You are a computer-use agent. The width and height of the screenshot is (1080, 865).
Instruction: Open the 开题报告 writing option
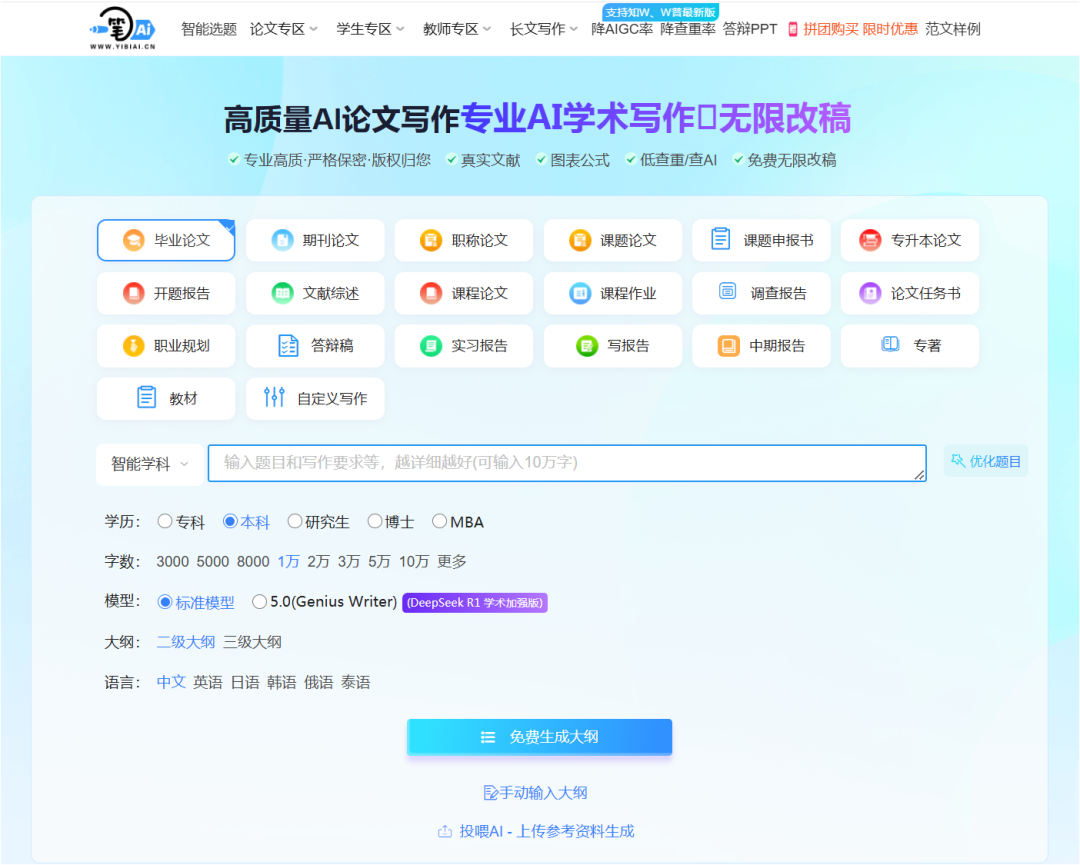(165, 293)
